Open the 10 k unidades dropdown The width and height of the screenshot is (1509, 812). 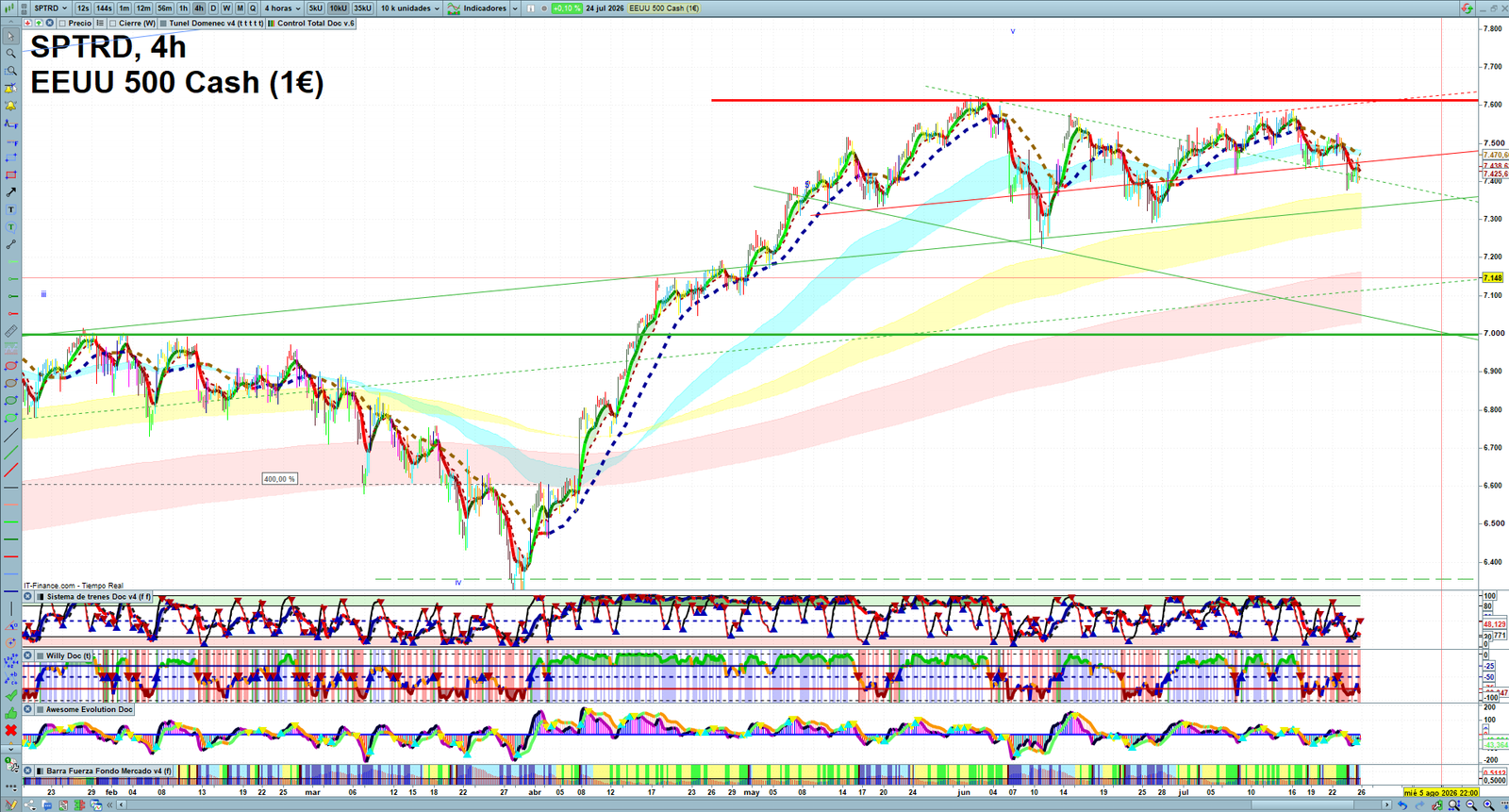pos(409,8)
